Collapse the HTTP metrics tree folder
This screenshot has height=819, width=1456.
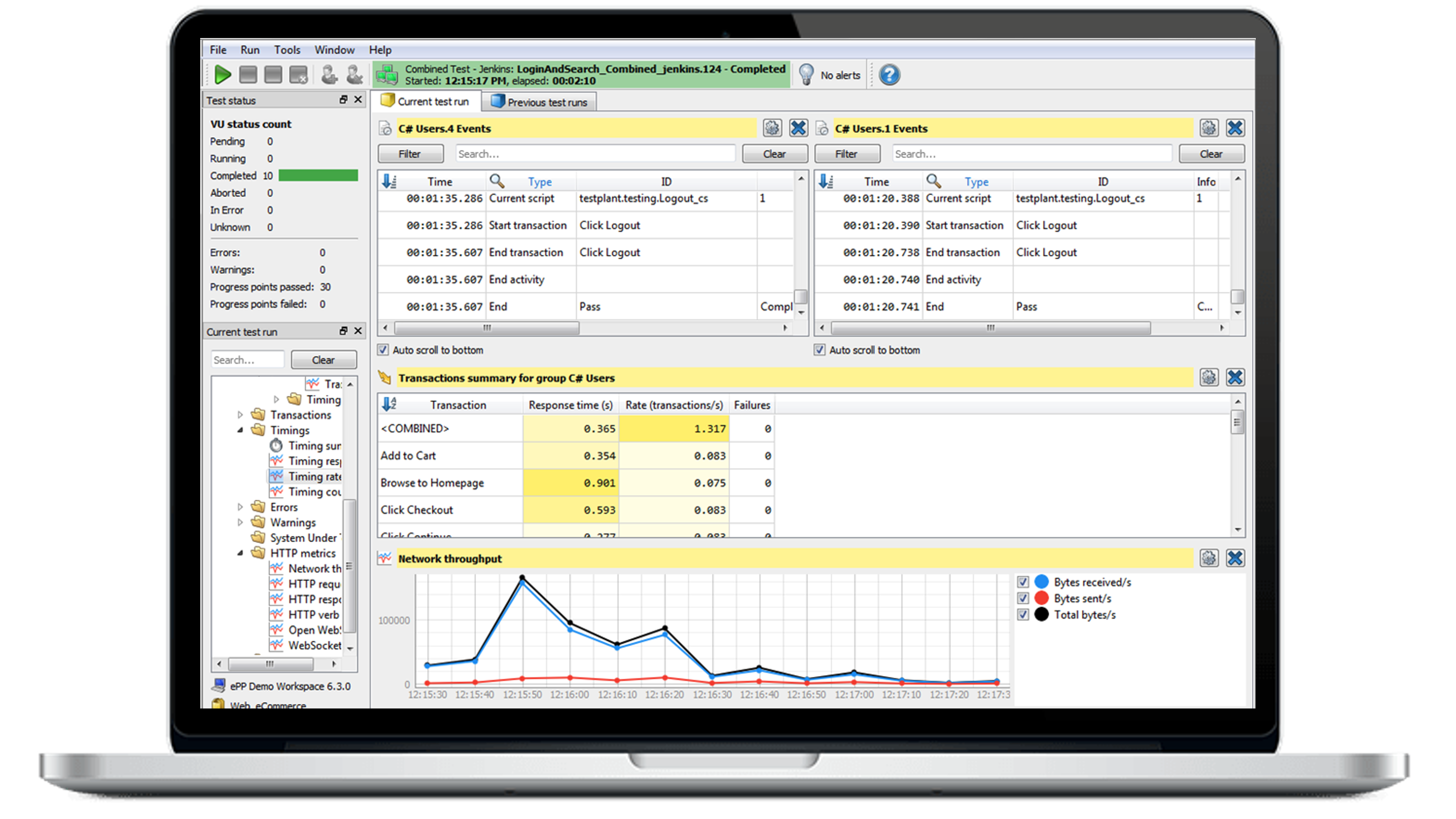[240, 553]
